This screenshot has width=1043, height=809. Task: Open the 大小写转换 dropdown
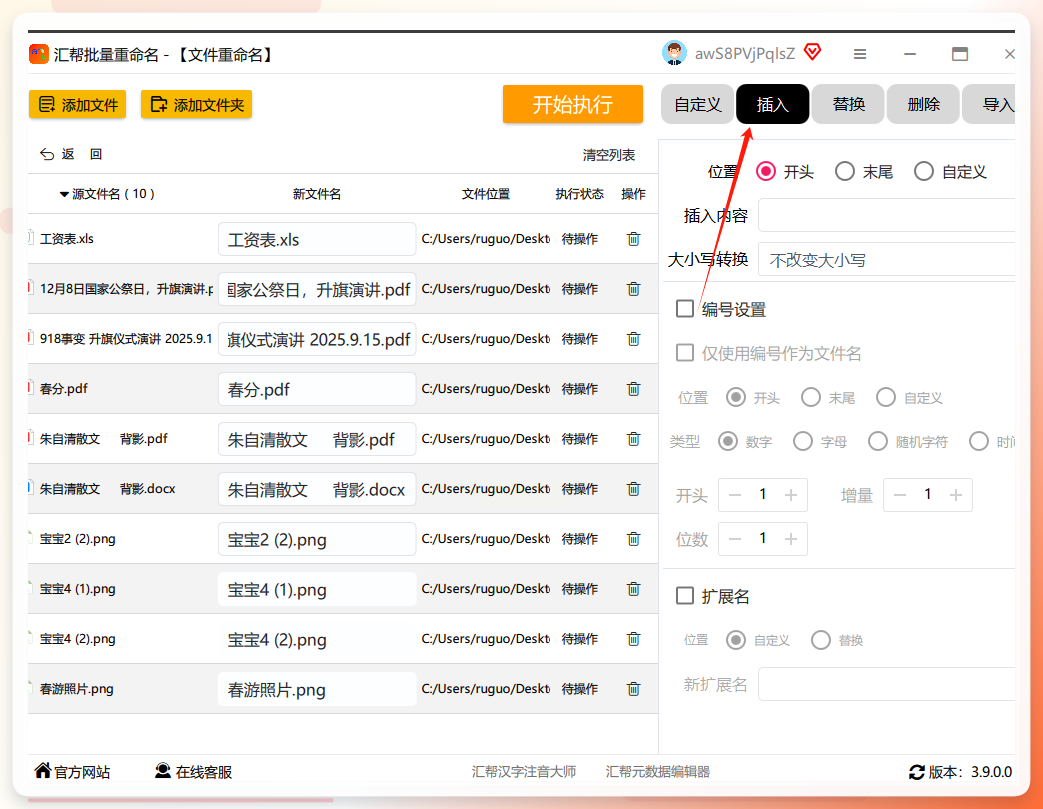click(x=887, y=259)
